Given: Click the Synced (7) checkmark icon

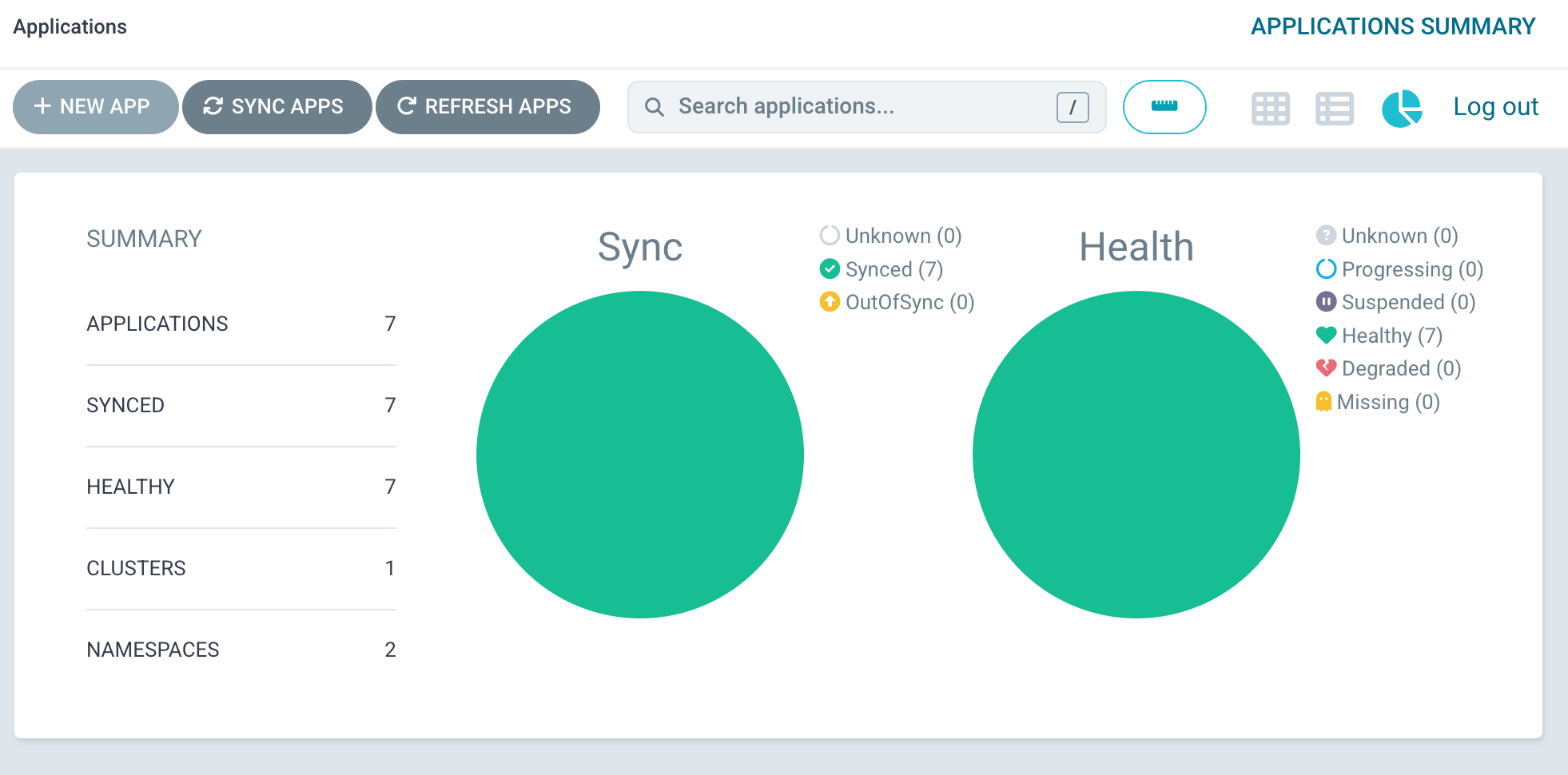Looking at the screenshot, I should coord(830,268).
